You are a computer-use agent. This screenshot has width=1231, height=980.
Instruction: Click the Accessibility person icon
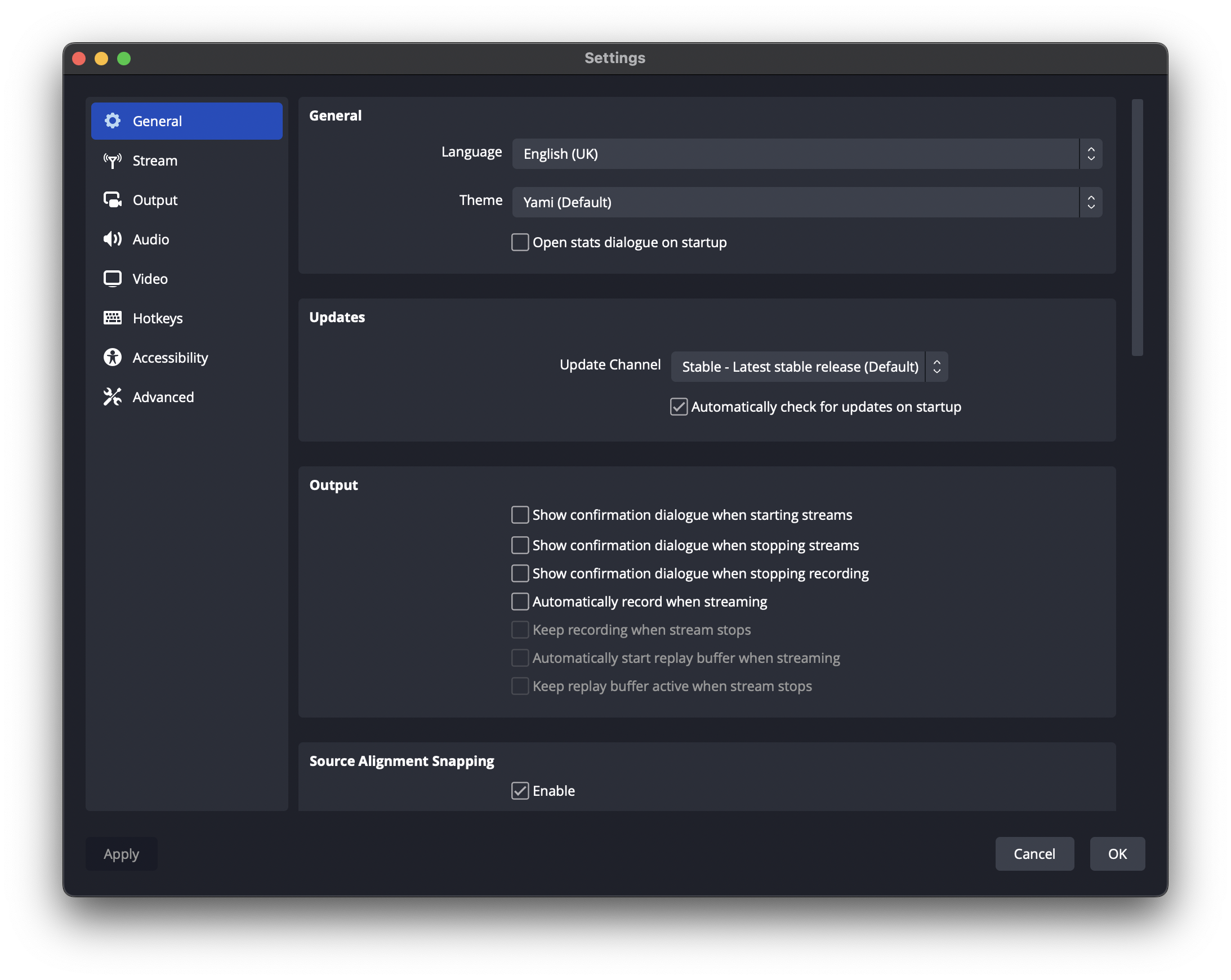(x=113, y=358)
